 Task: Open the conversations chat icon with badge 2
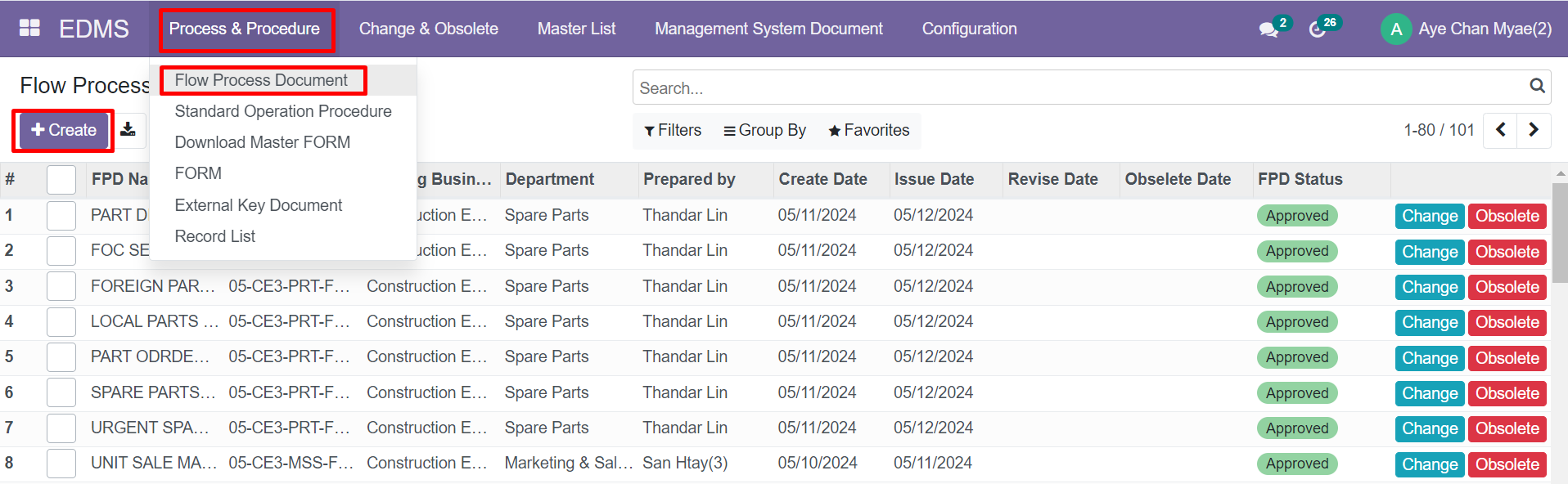[x=1268, y=29]
